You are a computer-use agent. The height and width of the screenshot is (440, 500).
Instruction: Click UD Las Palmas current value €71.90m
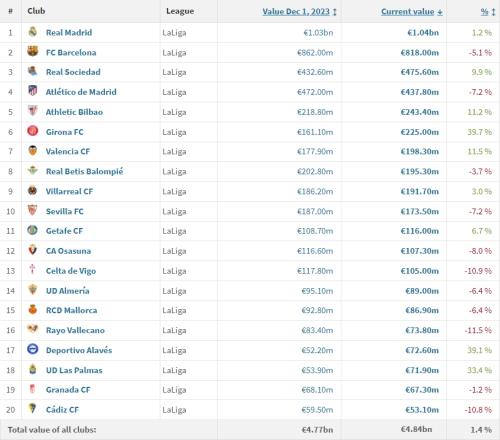(422, 370)
